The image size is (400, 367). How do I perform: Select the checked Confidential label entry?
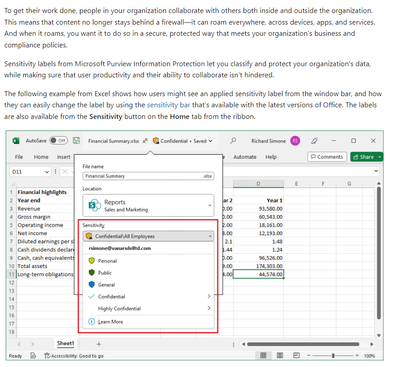pyautogui.click(x=148, y=296)
